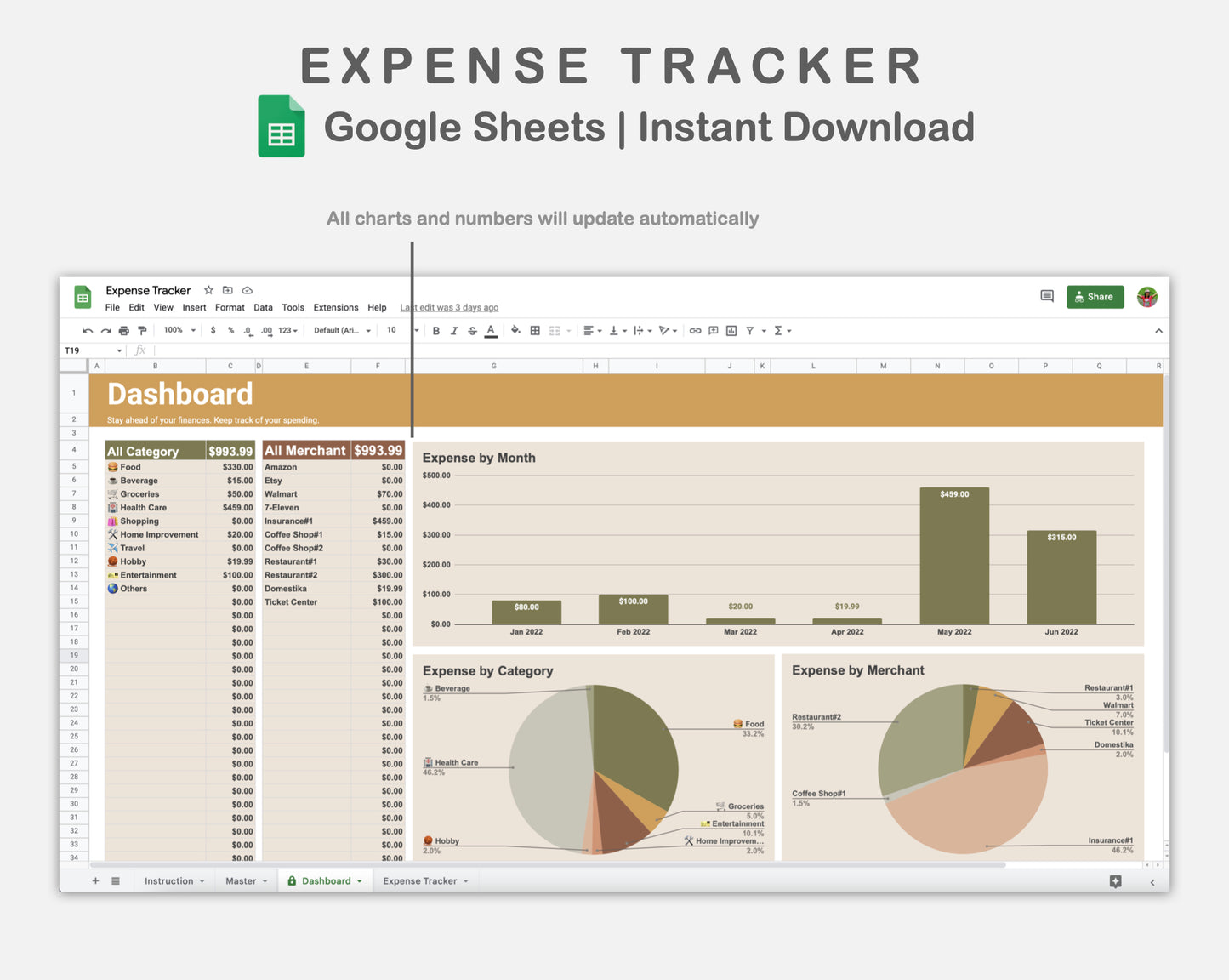Open the merge cells options arrow
Viewport: 1229px width, 980px height.
point(568,330)
